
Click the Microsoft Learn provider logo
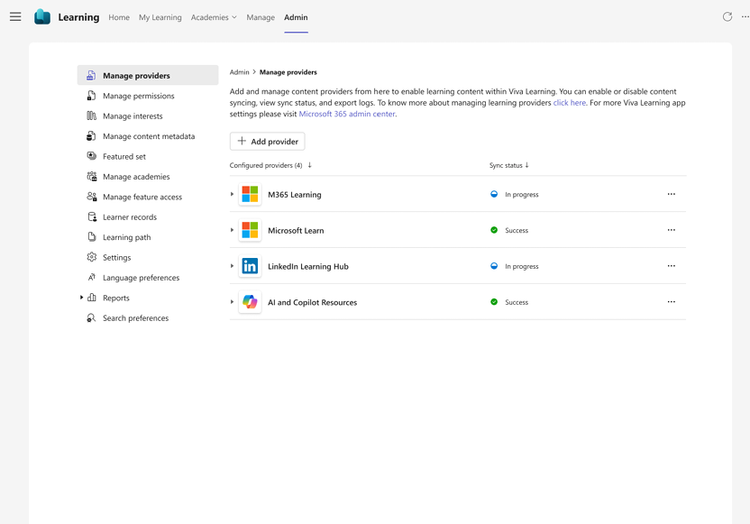(x=250, y=230)
